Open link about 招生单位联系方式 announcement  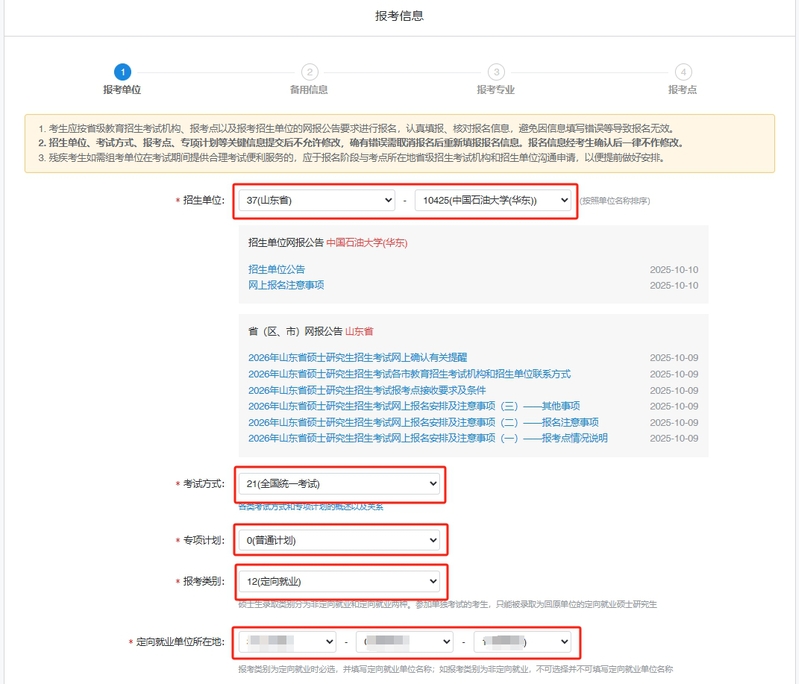pos(409,374)
